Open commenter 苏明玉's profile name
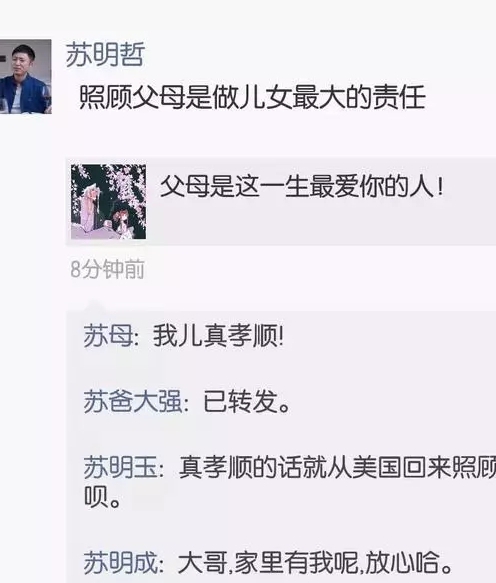This screenshot has height=583, width=496. click(120, 467)
